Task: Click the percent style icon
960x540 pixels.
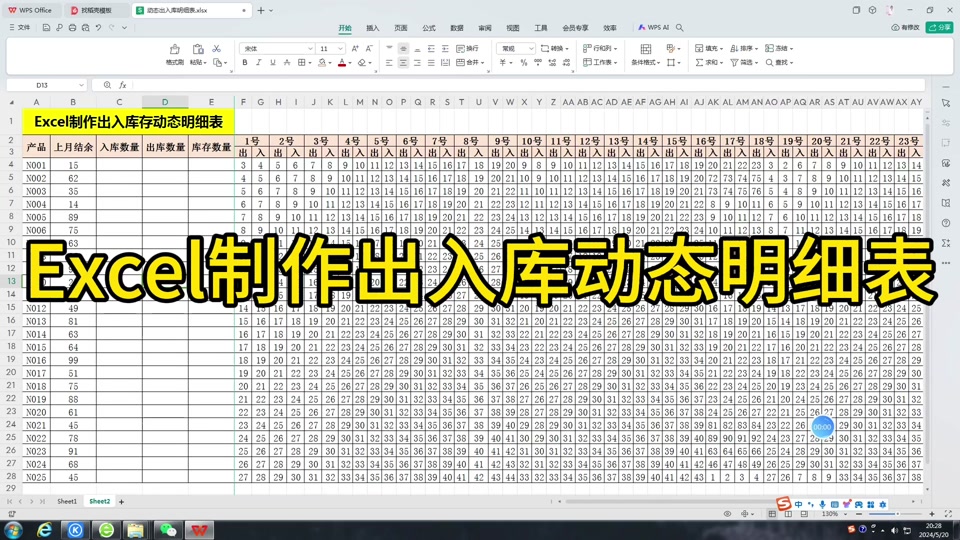Action: coord(523,62)
